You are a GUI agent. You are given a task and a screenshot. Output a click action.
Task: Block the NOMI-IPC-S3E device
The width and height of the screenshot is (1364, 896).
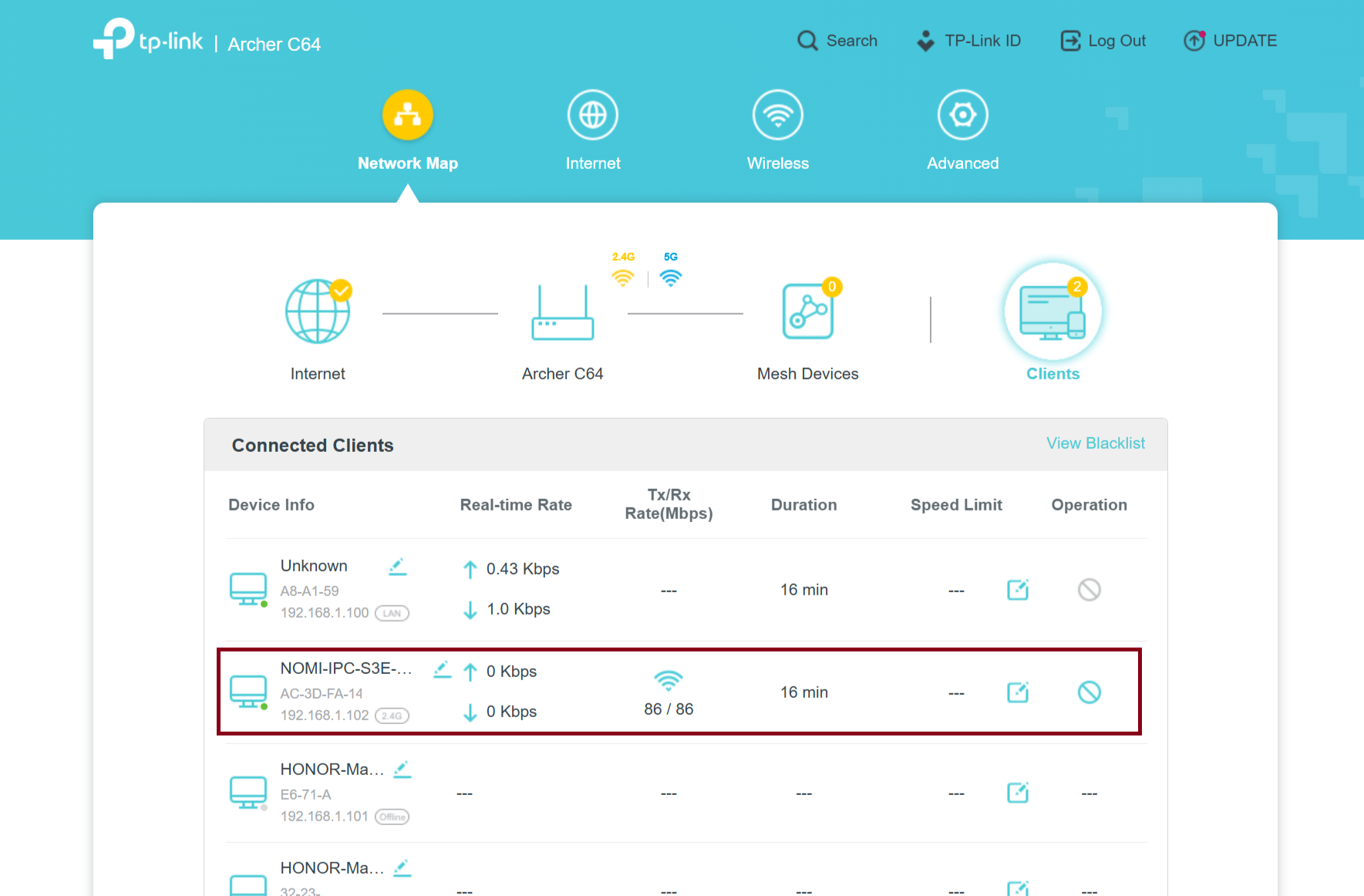tap(1090, 692)
